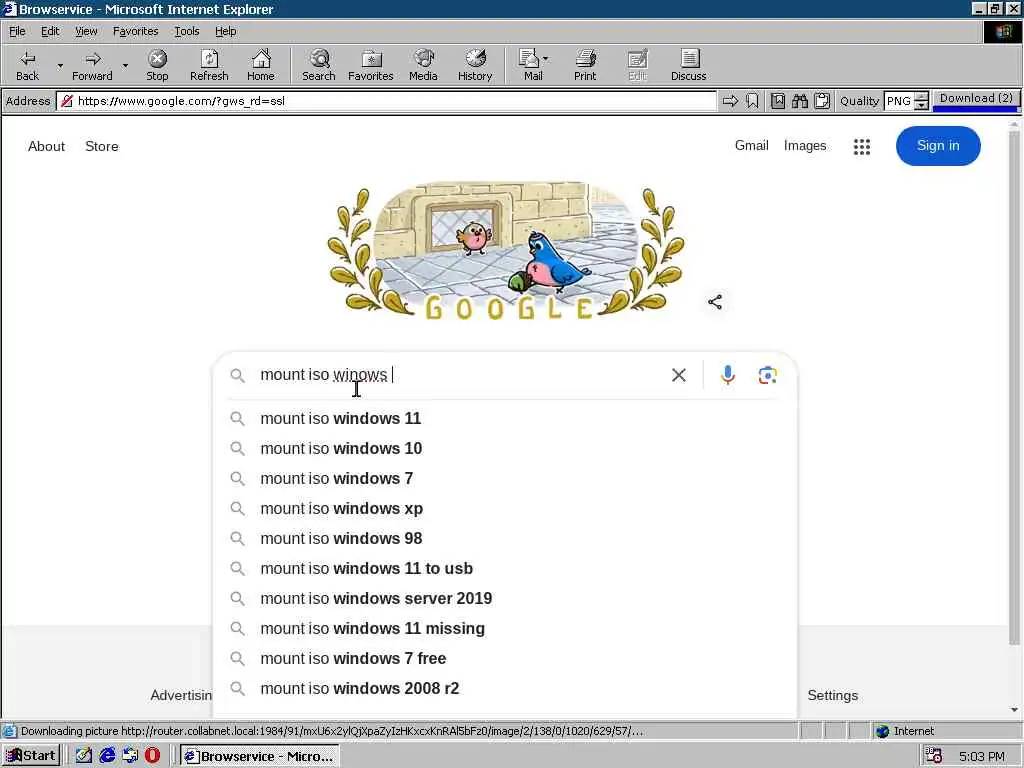The height and width of the screenshot is (768, 1024).
Task: Click the system tray clock 5:03 PM
Action: (x=982, y=756)
